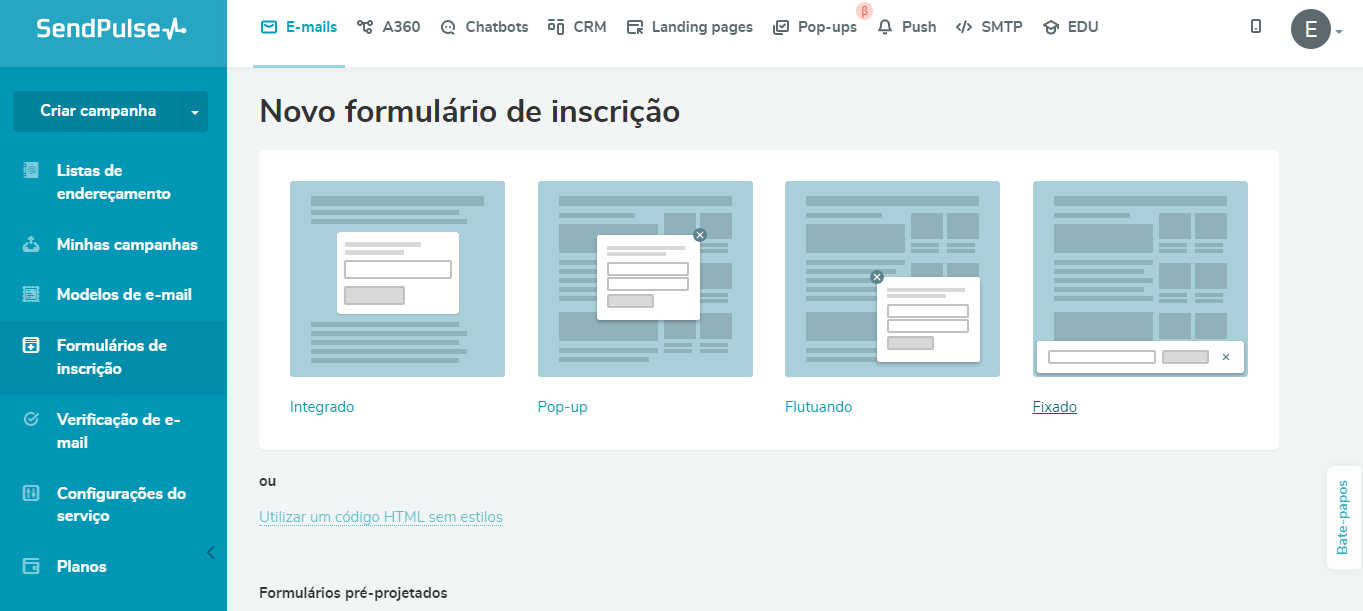This screenshot has height=611, width=1363.
Task: Click the Flutuando link
Action: (x=819, y=407)
